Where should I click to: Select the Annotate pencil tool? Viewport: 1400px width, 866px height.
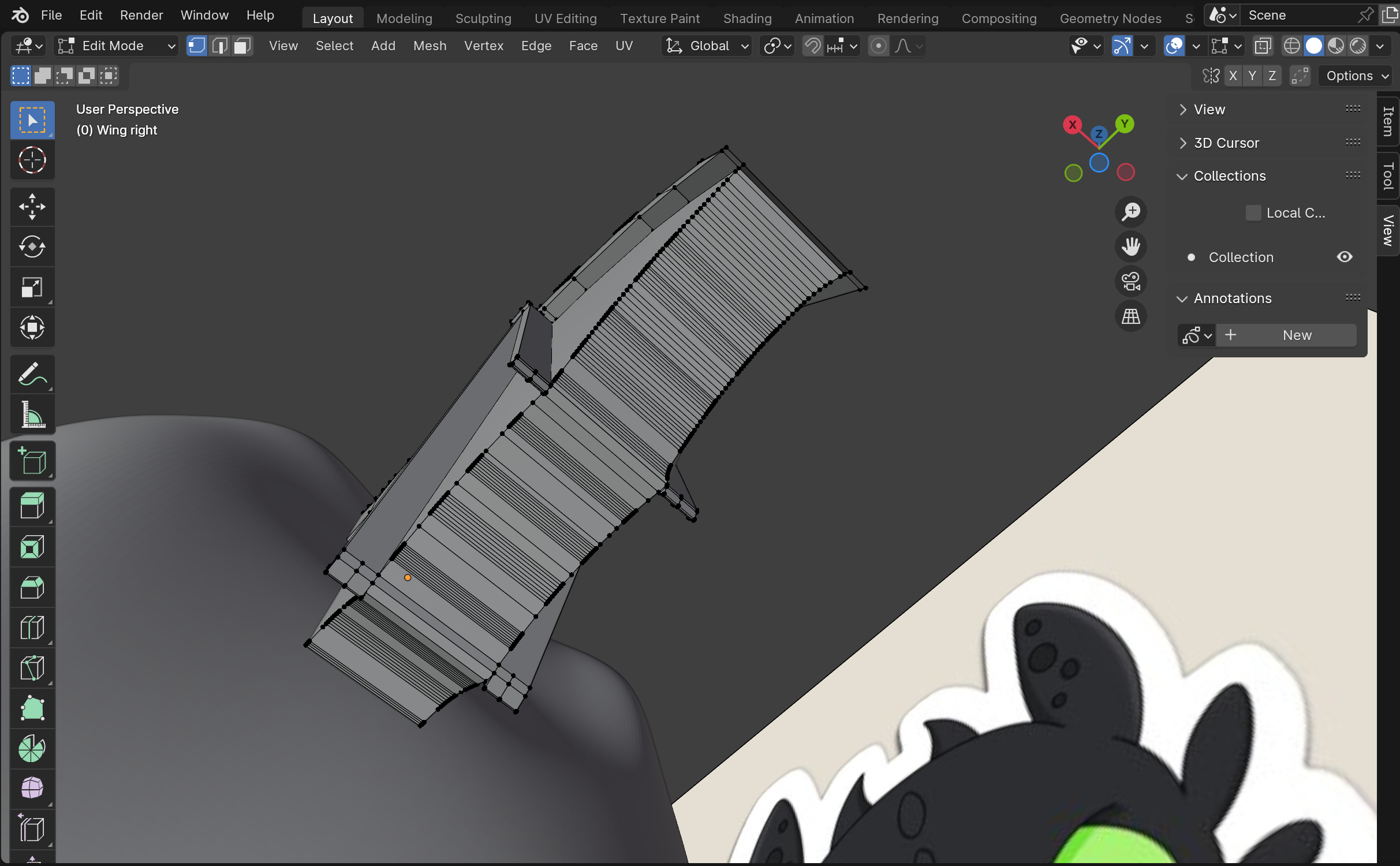(32, 374)
